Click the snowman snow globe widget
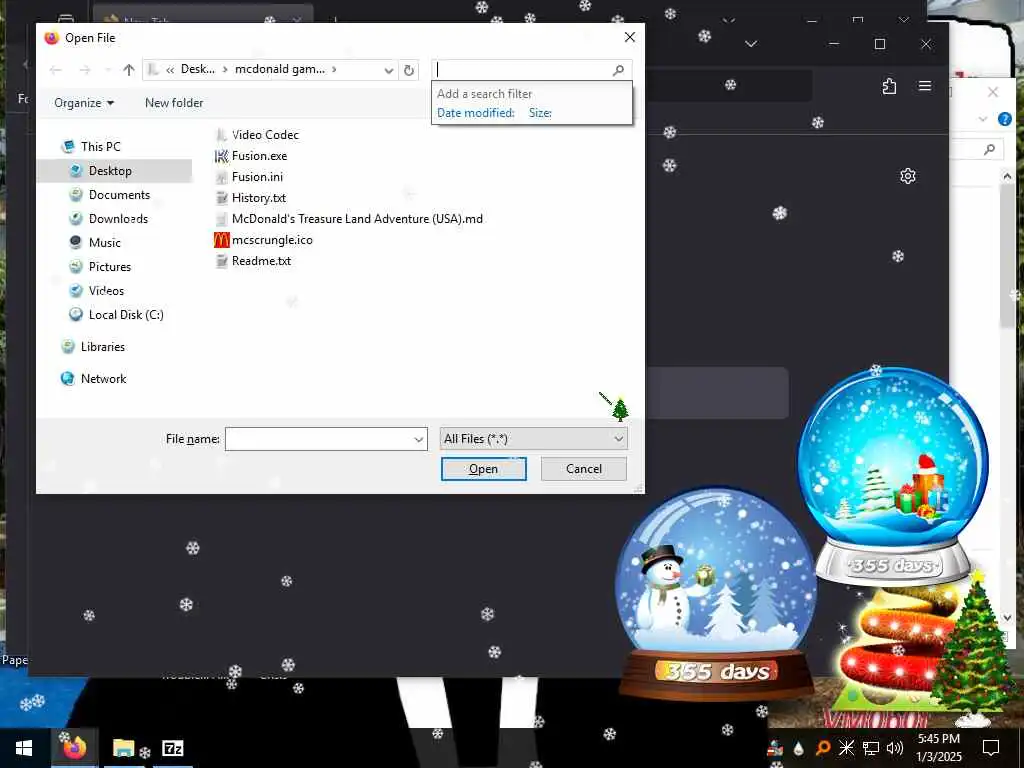The image size is (1024, 768). (716, 593)
